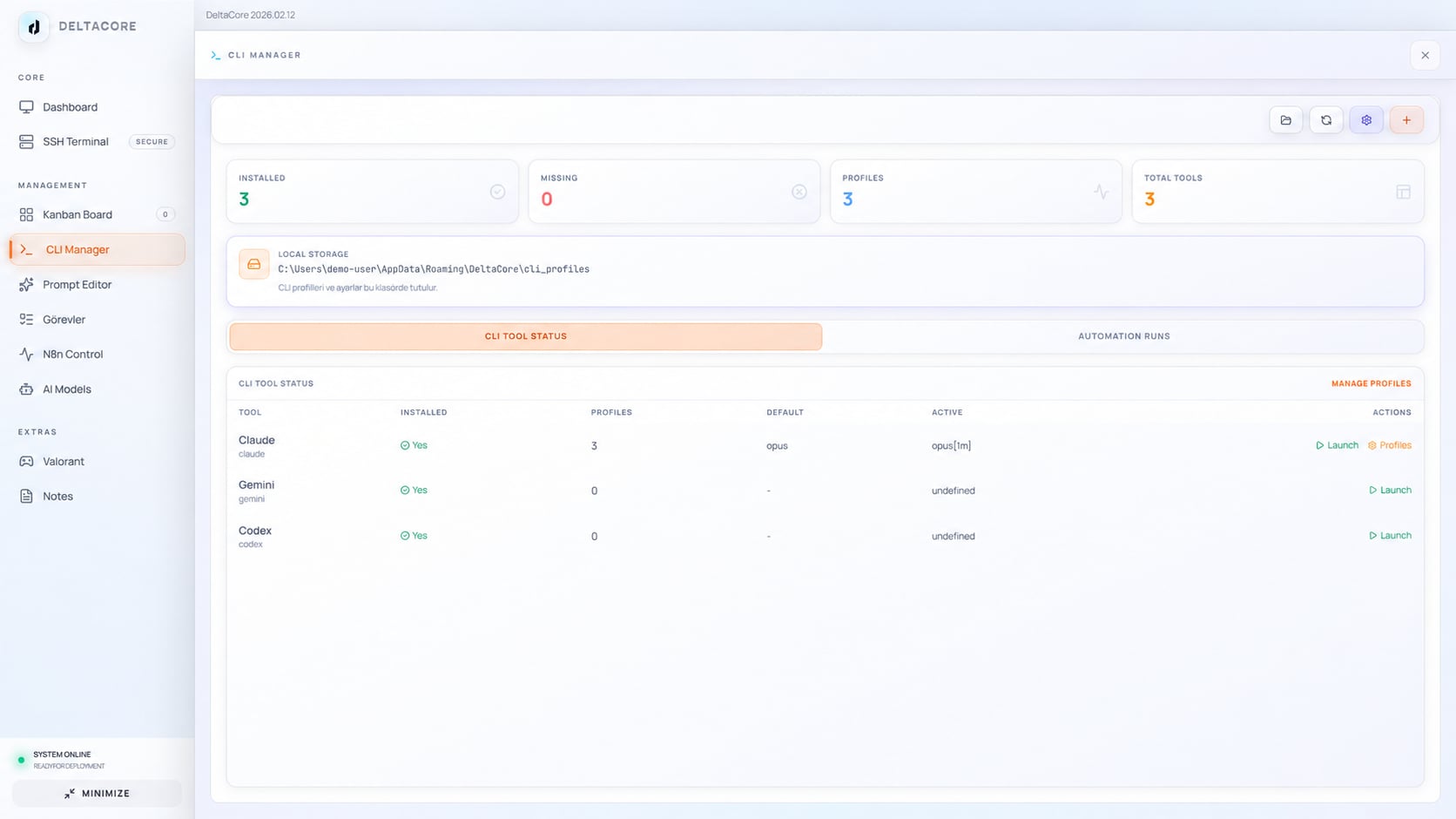1456x819 pixels.
Task: Click the refresh toolbar icon
Action: [1326, 120]
